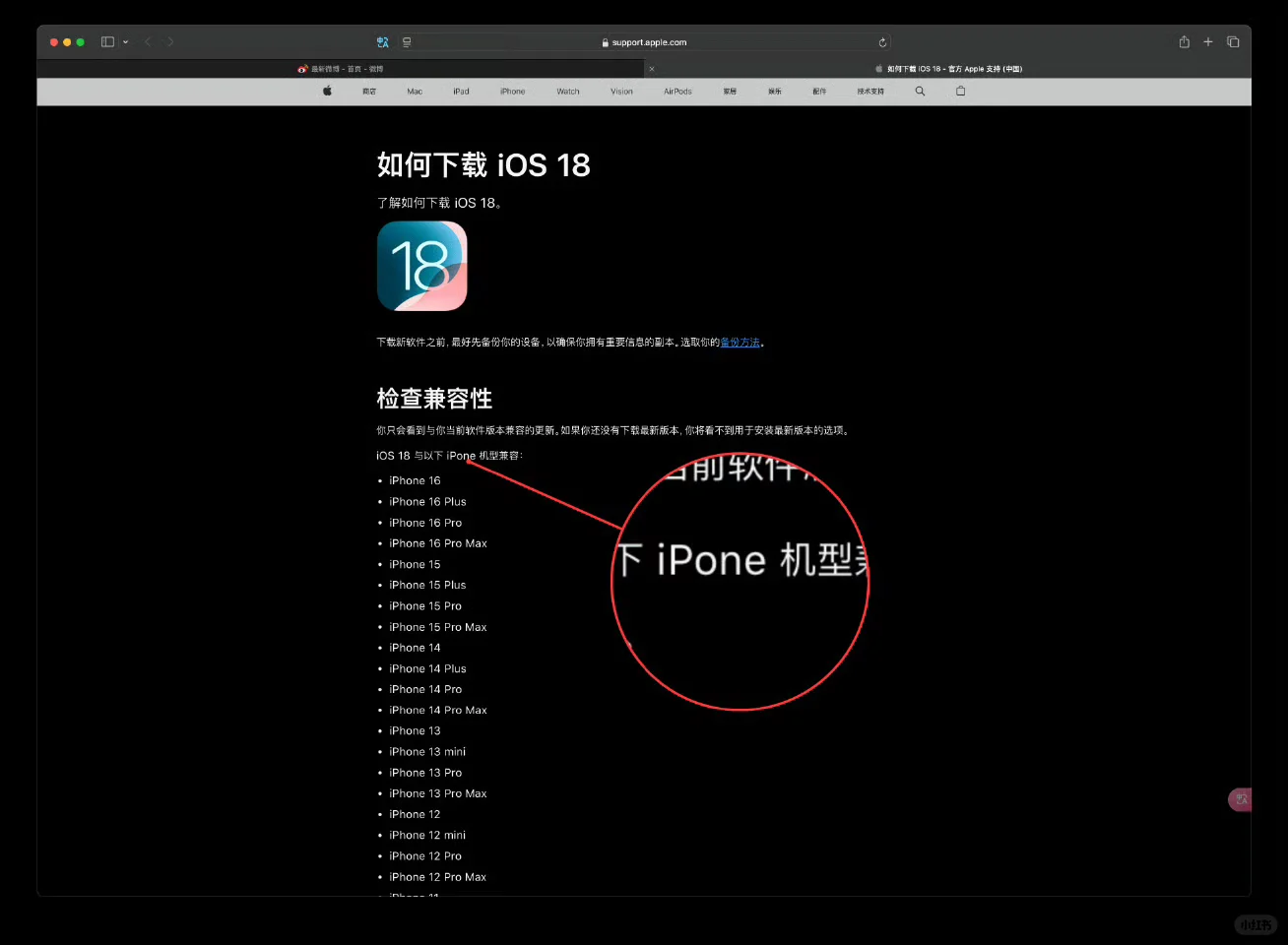This screenshot has height=945, width=1288.
Task: Go back to the previous page
Action: click(148, 42)
